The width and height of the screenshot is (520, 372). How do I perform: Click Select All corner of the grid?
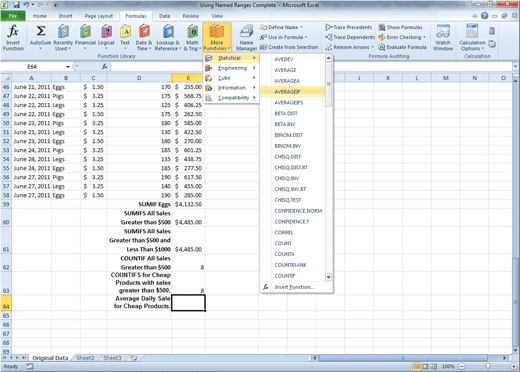6,78
